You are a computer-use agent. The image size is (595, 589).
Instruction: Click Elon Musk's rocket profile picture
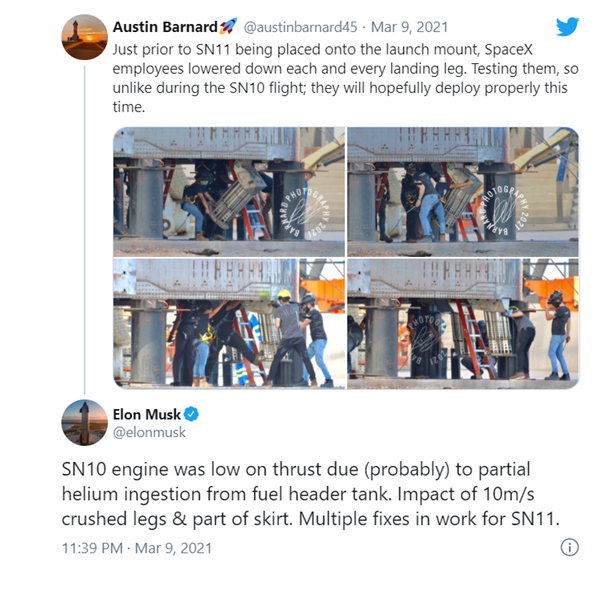[85, 422]
